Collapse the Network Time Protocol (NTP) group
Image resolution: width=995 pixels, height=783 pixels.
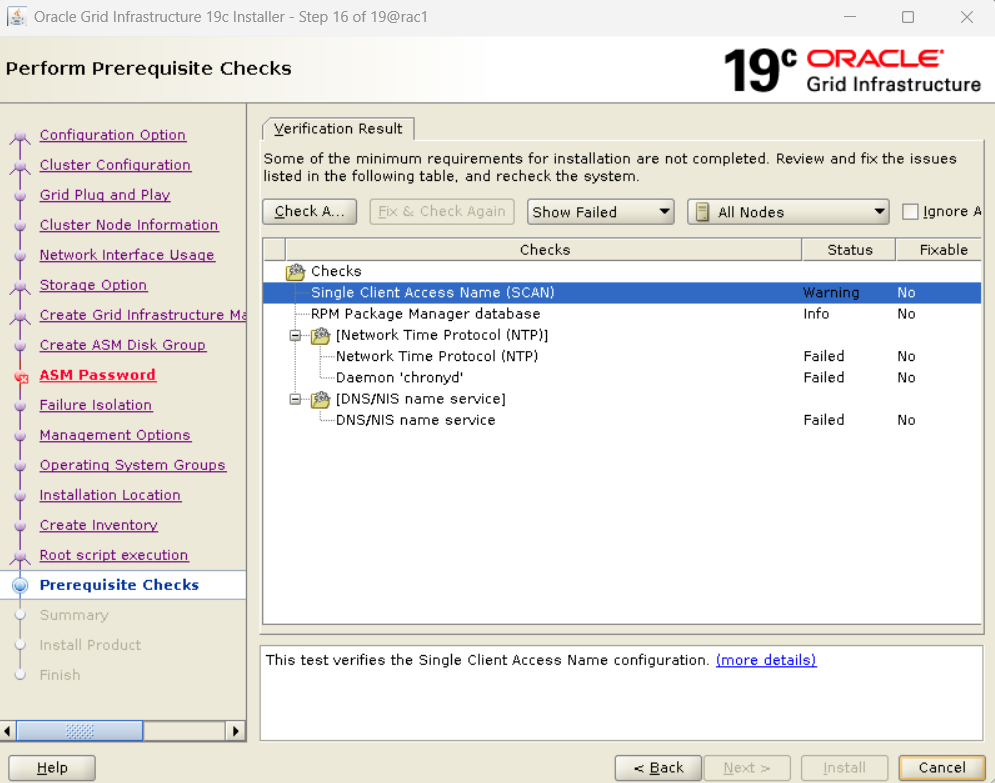(295, 335)
